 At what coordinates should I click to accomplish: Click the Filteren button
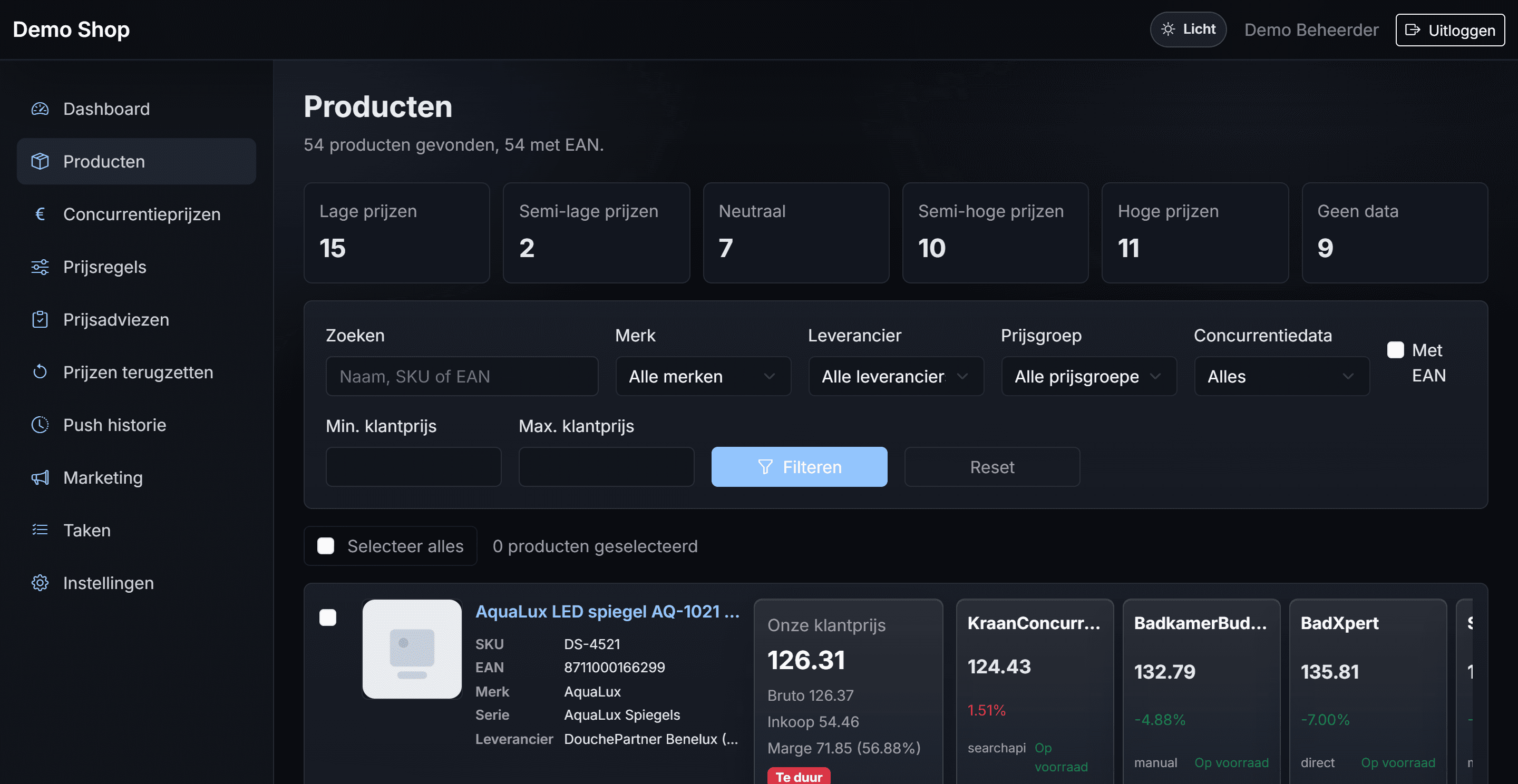[x=799, y=467]
